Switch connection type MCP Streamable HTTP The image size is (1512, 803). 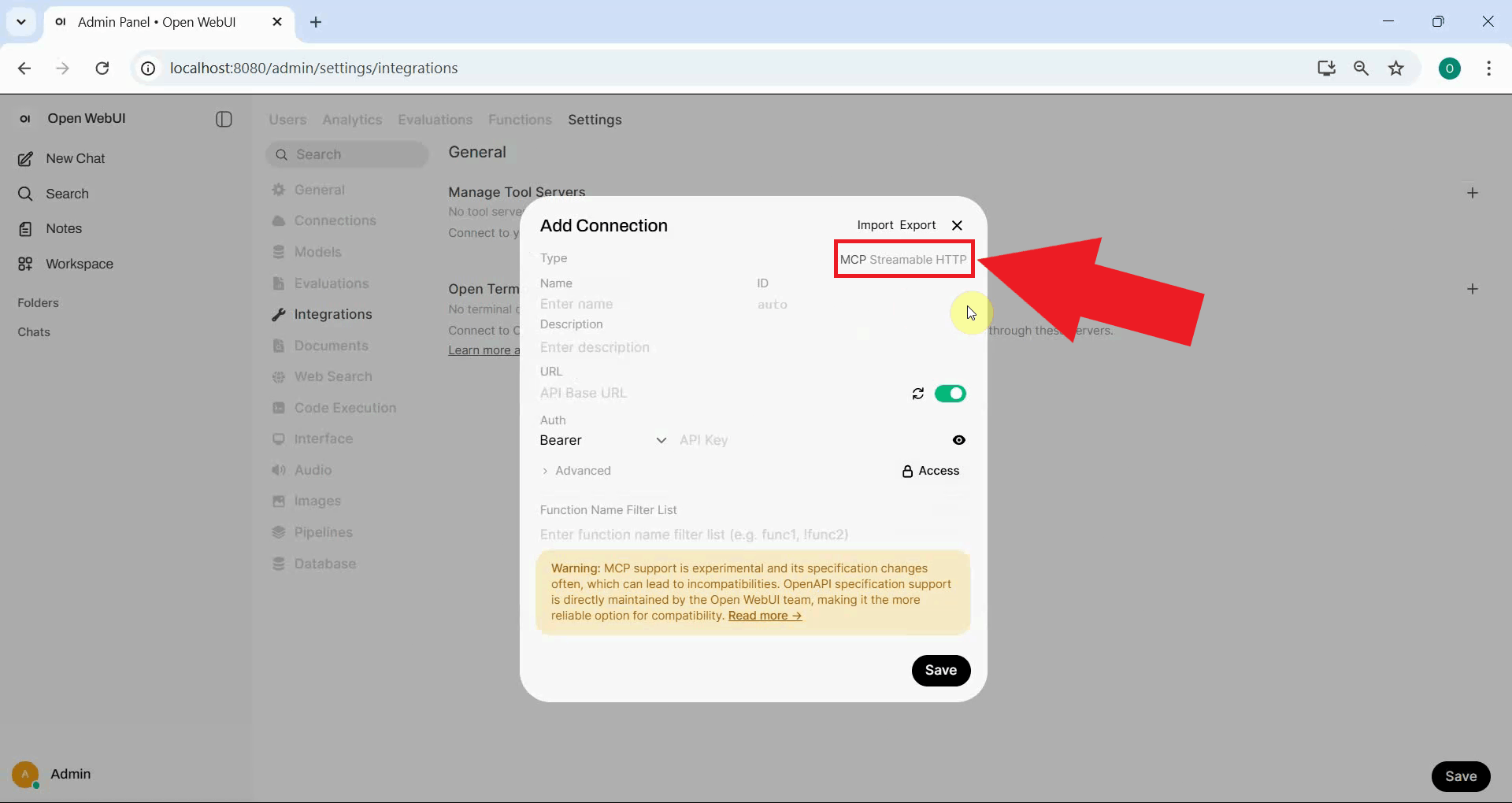click(903, 259)
